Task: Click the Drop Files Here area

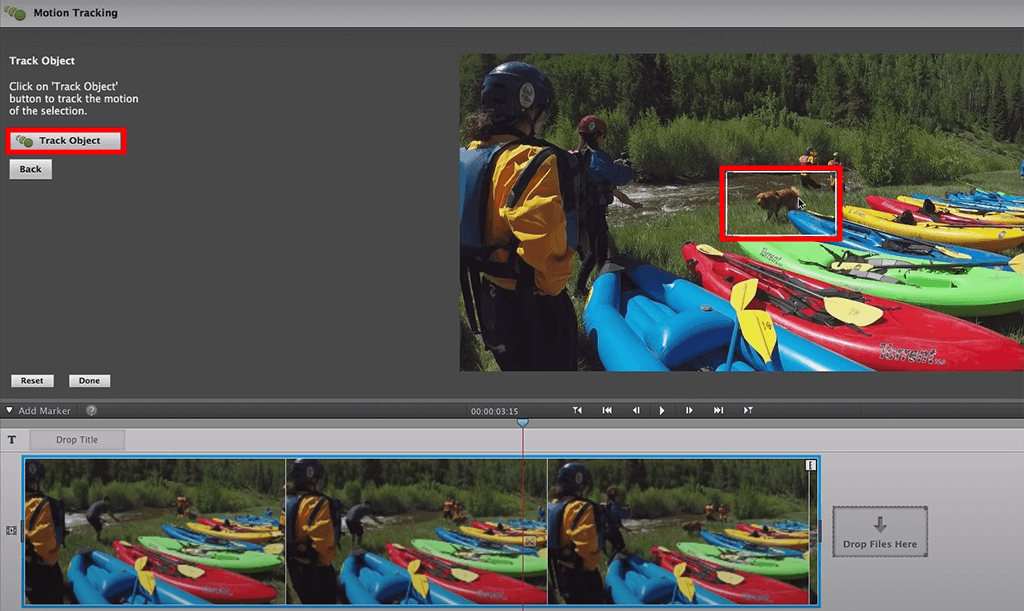Action: coord(880,531)
